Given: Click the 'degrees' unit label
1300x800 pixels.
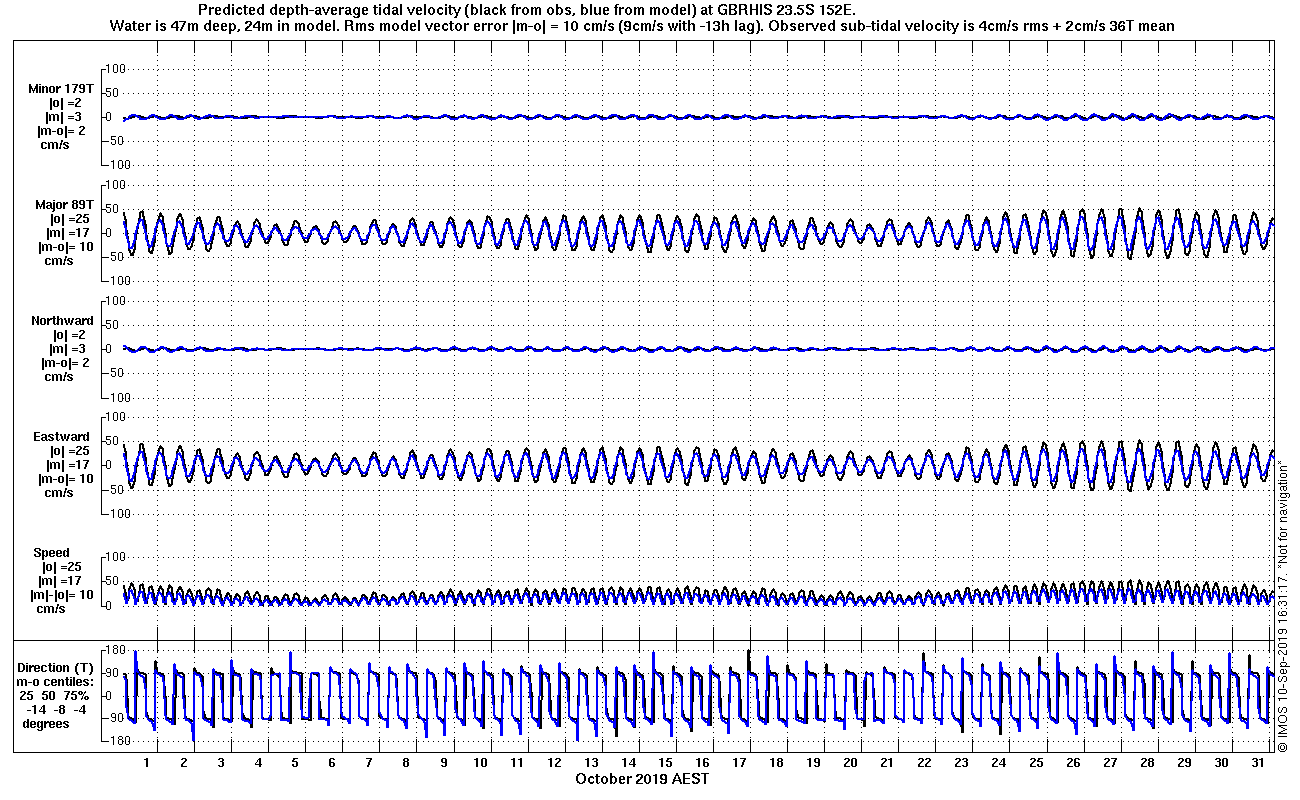Looking at the screenshot, I should click(x=46, y=723).
